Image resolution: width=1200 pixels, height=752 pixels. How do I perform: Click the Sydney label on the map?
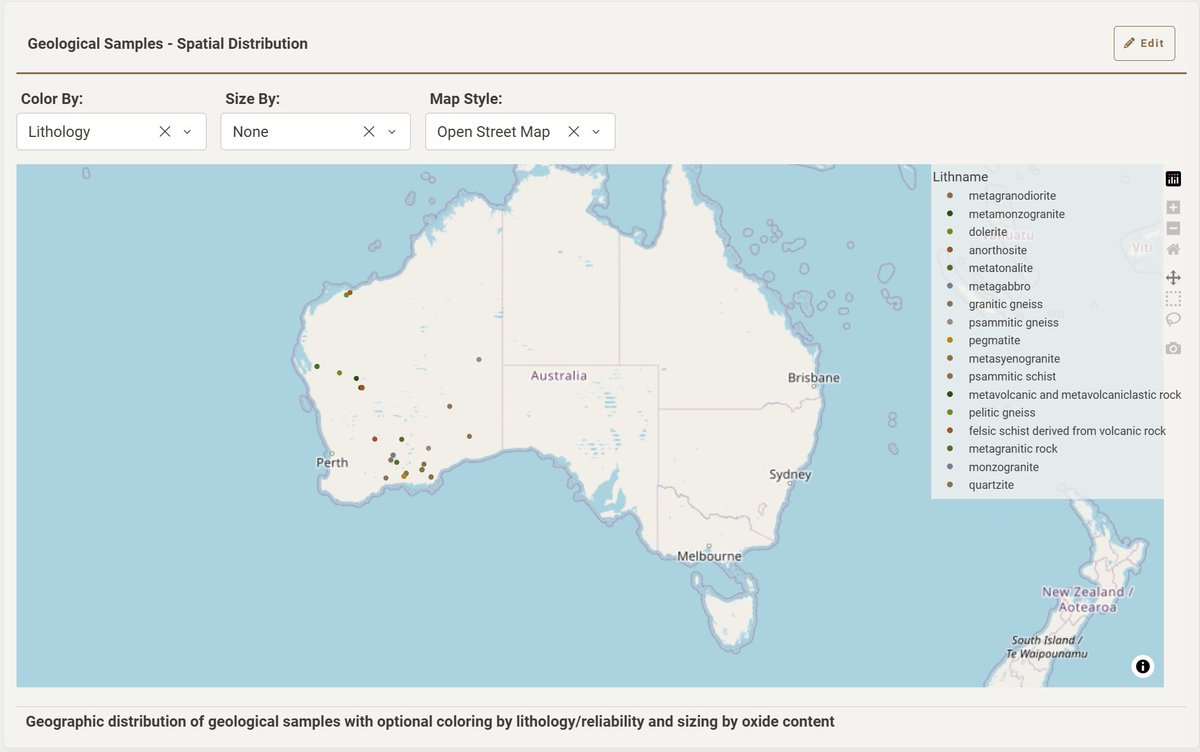[x=790, y=475]
